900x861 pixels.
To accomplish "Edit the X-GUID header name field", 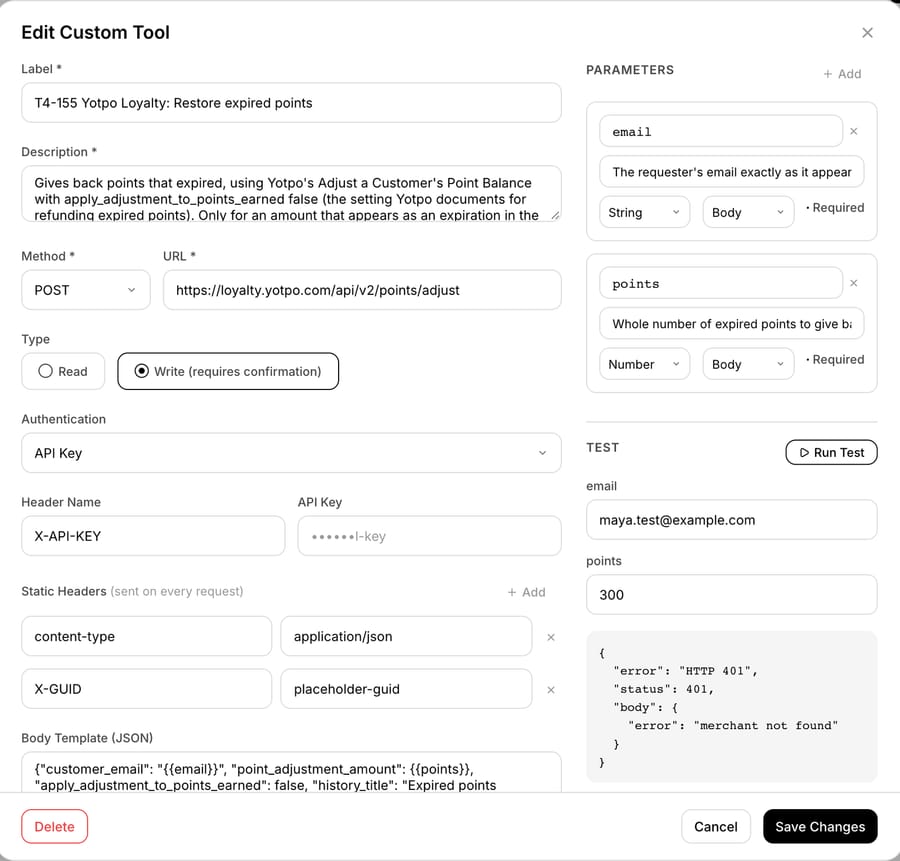I will 146,689.
